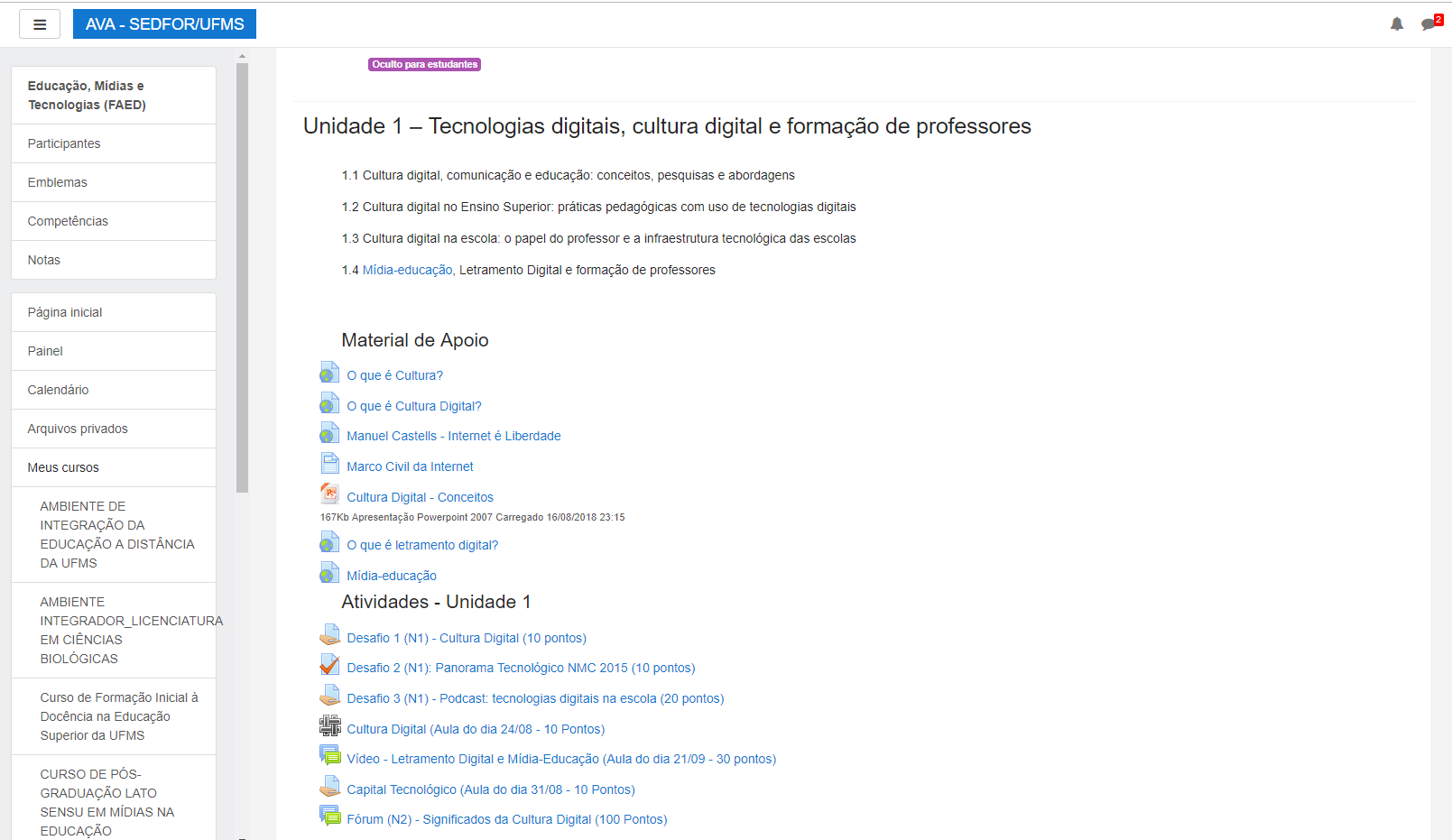Toggle the hamburger side menu button
The width and height of the screenshot is (1452, 840).
coord(40,24)
